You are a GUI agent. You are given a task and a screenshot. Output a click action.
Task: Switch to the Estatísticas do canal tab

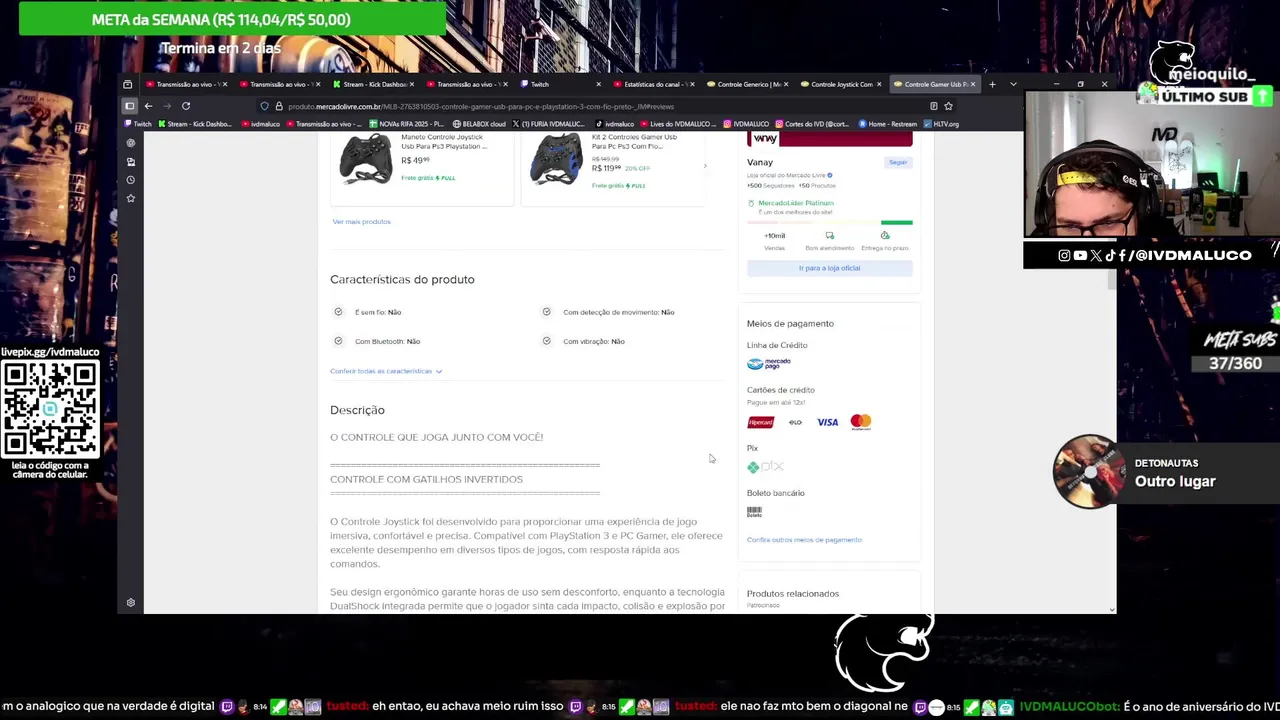(652, 84)
